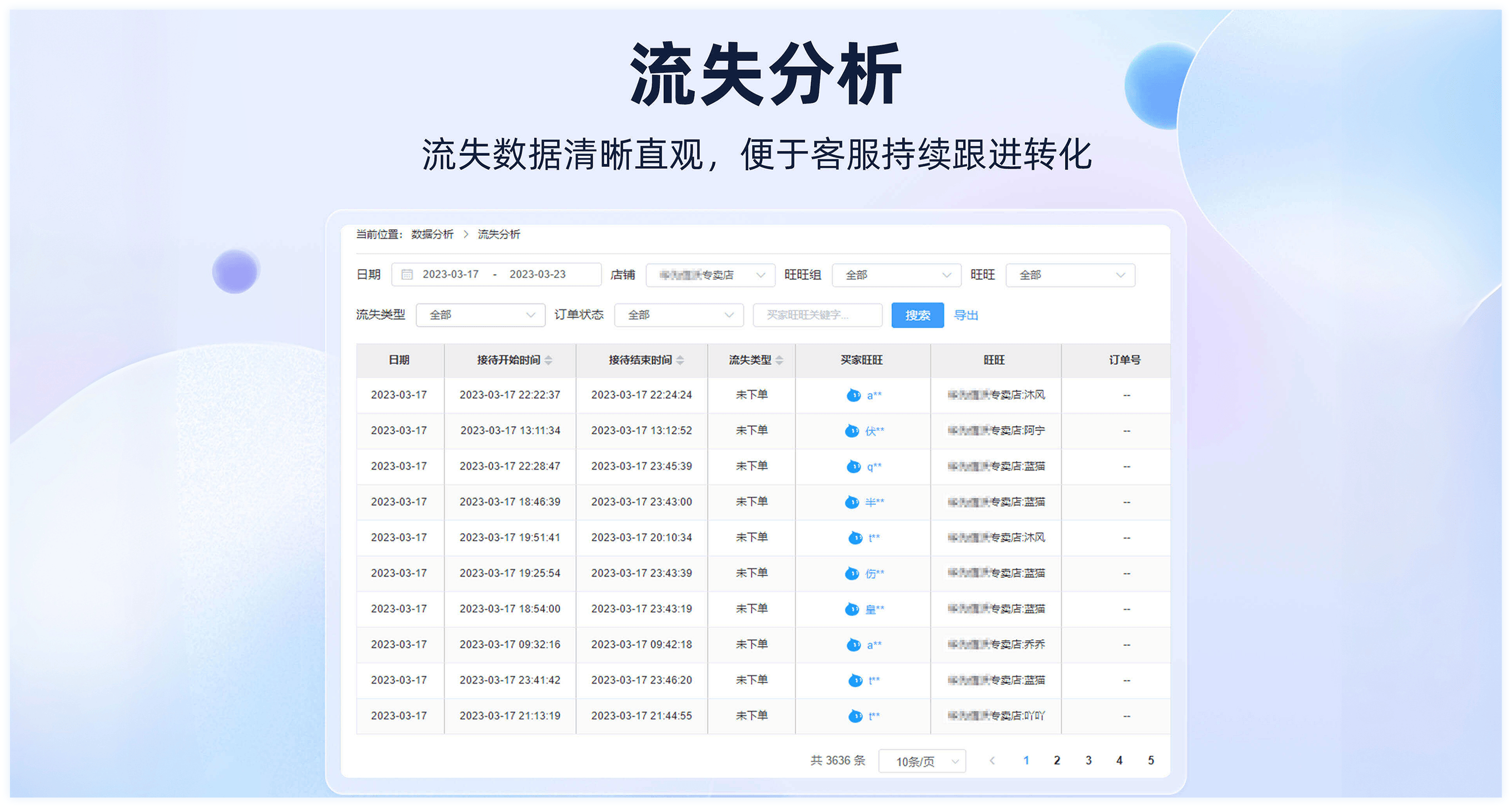
Task: Click buyer keyword search input
Action: click(x=817, y=315)
